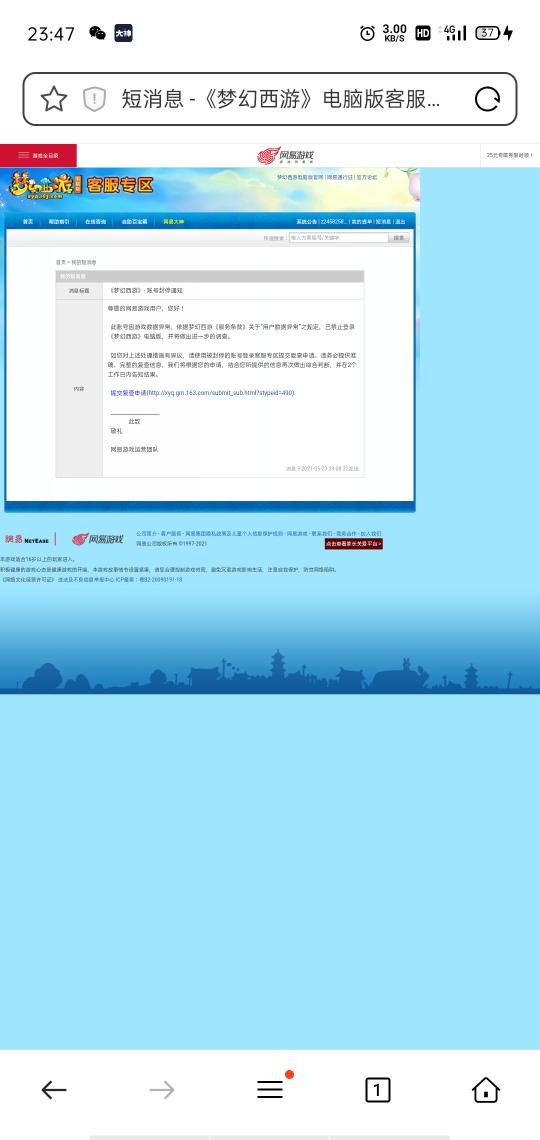
Task: Go to the browser home page
Action: point(485,1089)
